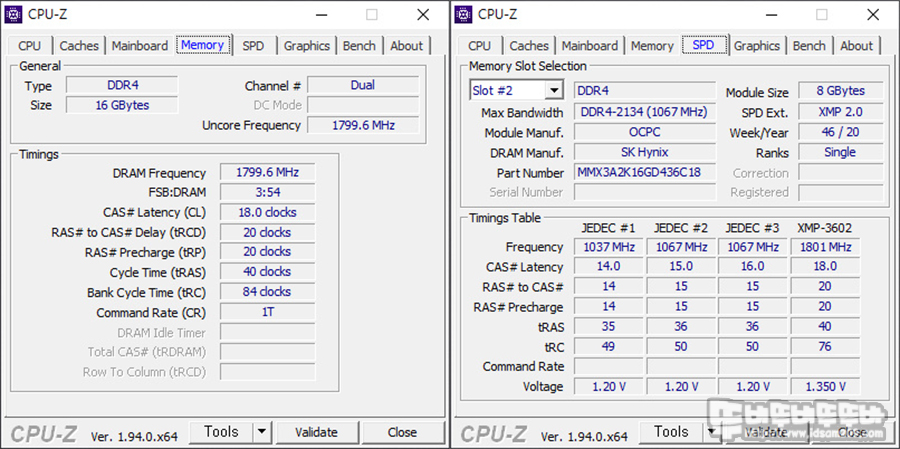Click JEDEC #1 tRC value 49 cell
The image size is (900, 449).
608,347
